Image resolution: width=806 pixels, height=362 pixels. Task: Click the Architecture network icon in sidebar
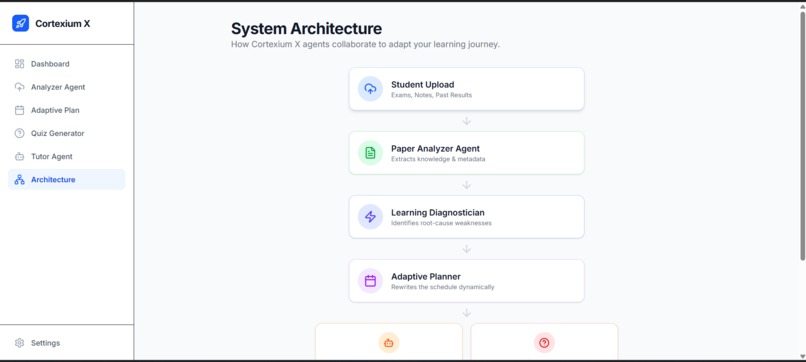(x=20, y=179)
